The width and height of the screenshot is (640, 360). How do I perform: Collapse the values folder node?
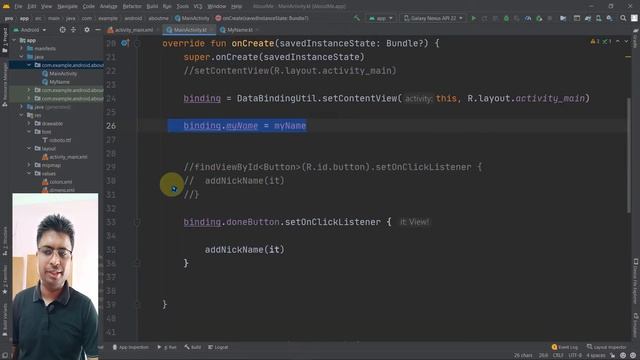coord(29,173)
